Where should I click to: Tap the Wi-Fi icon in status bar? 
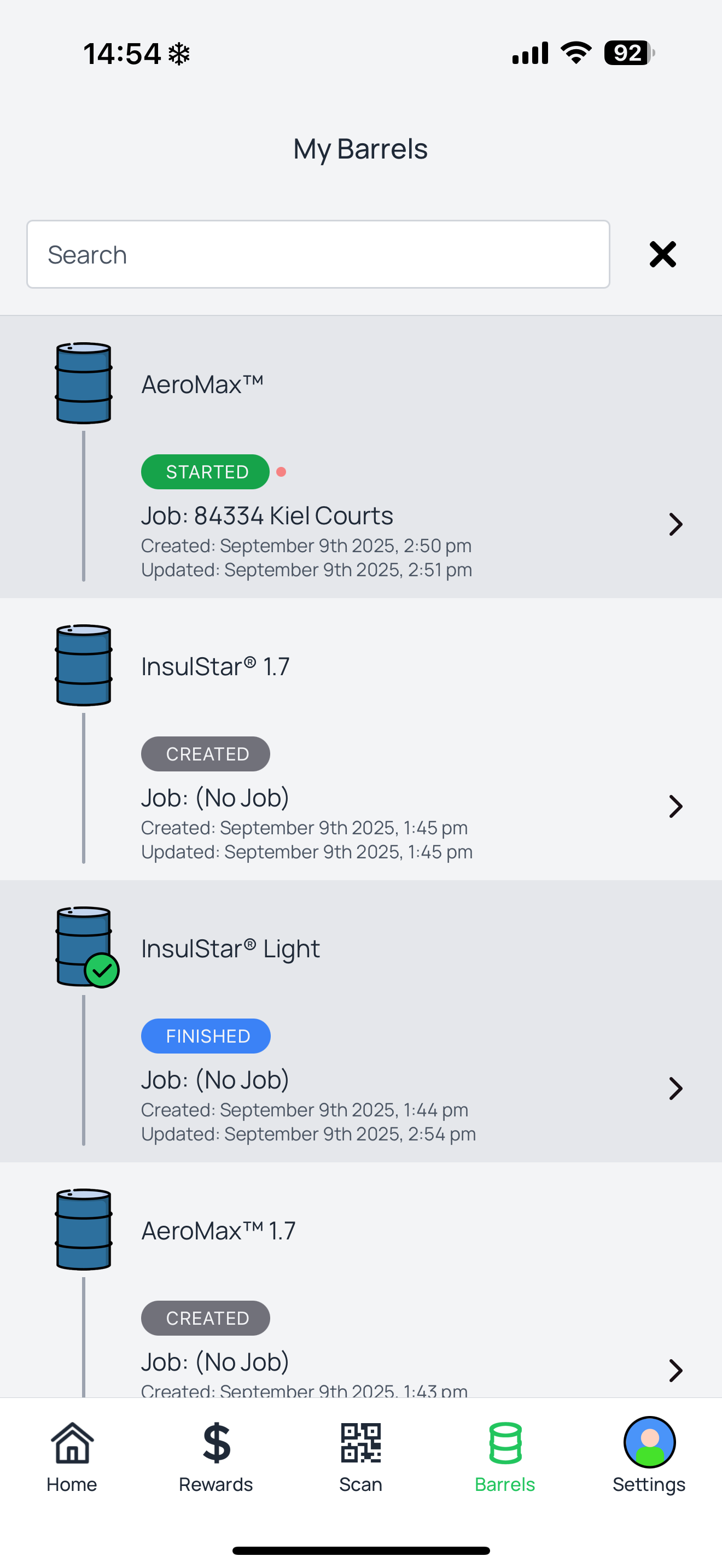(x=576, y=53)
